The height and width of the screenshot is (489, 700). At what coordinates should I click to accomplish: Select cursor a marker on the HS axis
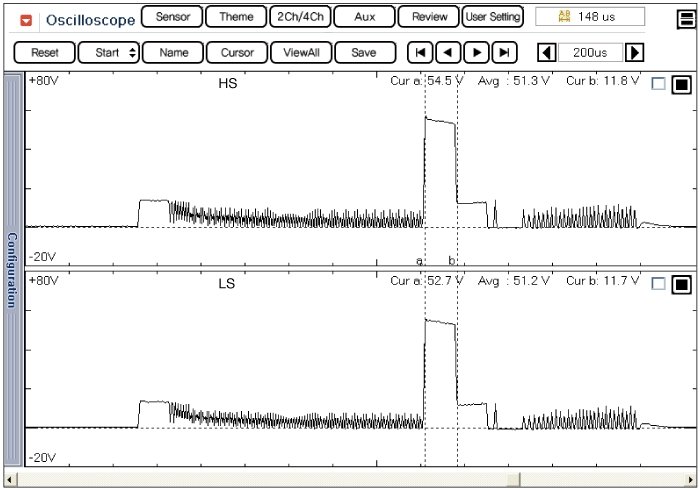click(419, 260)
